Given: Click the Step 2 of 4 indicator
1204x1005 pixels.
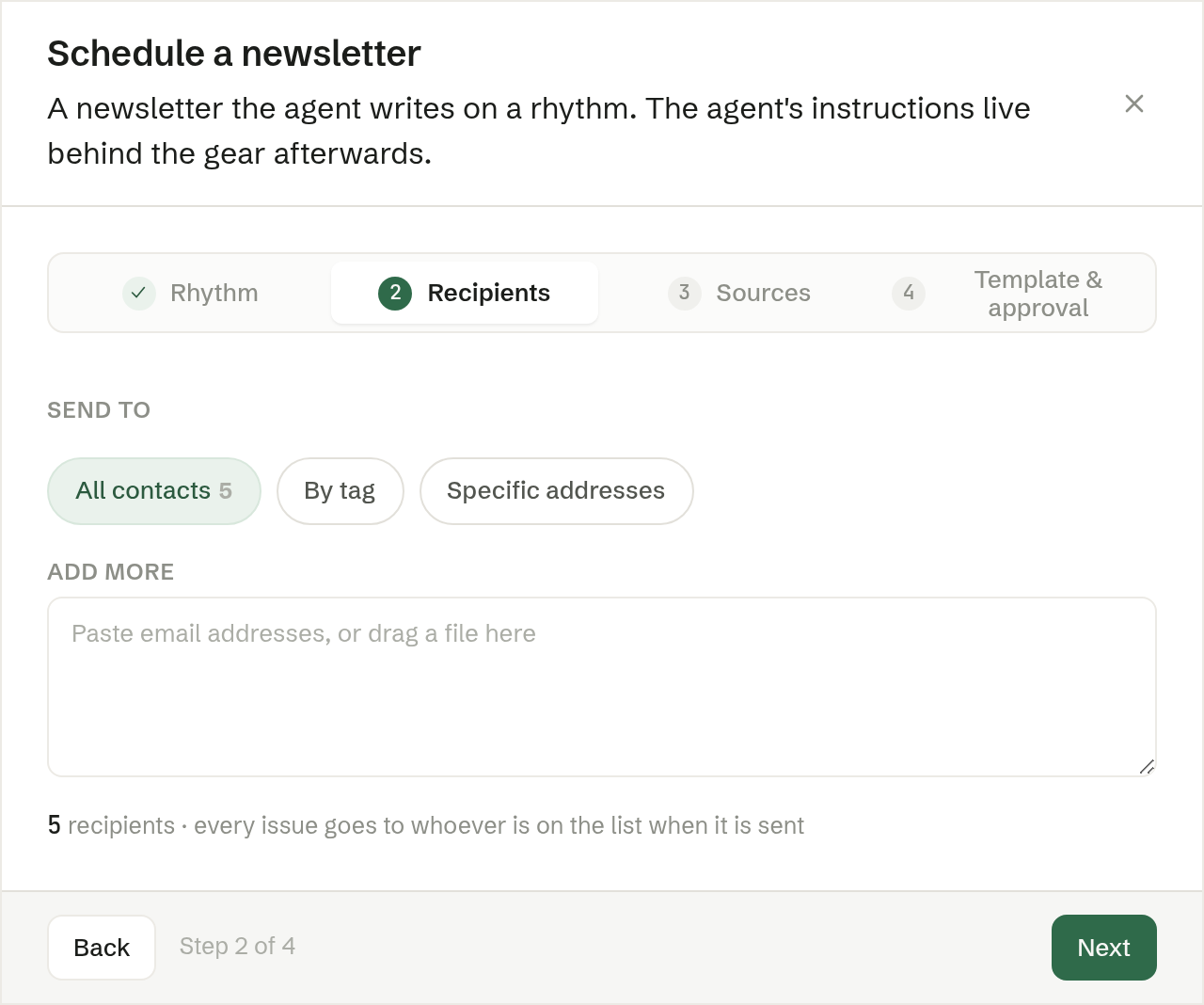Looking at the screenshot, I should [x=238, y=946].
